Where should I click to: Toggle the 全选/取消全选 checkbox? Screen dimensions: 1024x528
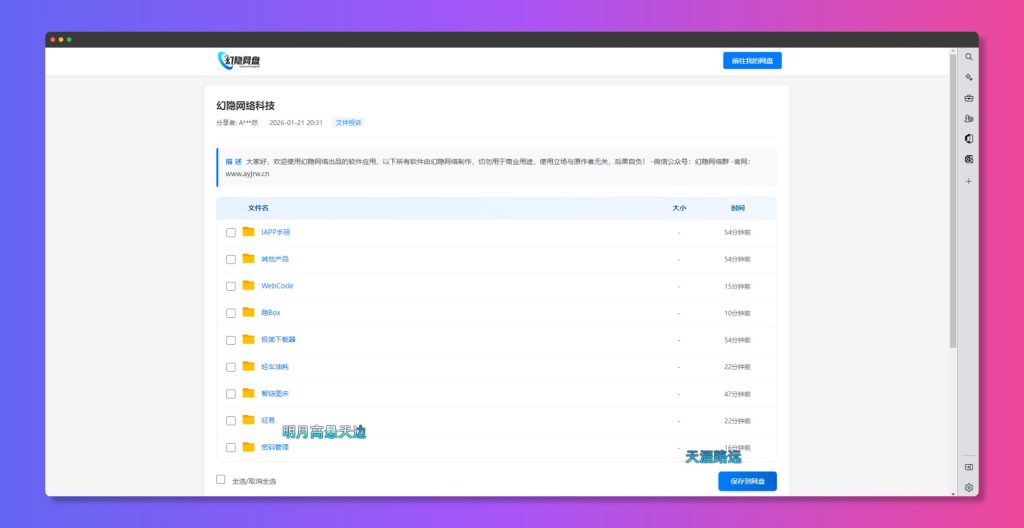tap(221, 480)
